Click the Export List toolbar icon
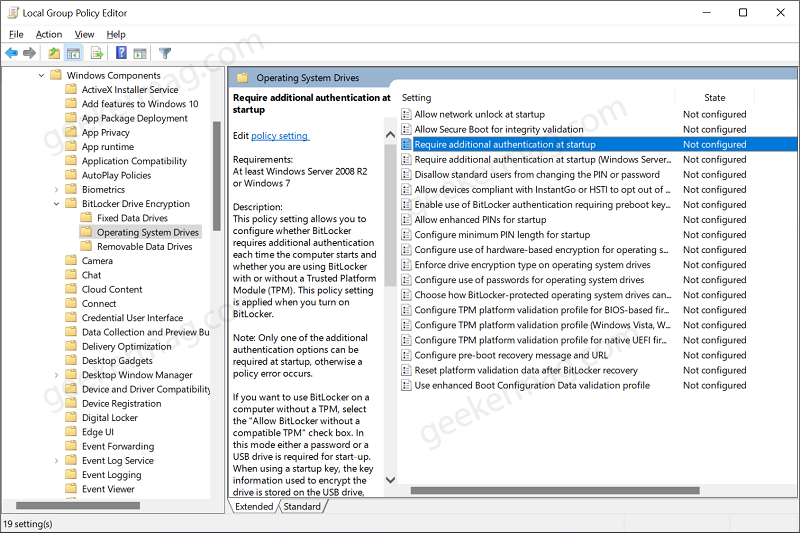Screen dimensions: 800x533 (x=97, y=53)
